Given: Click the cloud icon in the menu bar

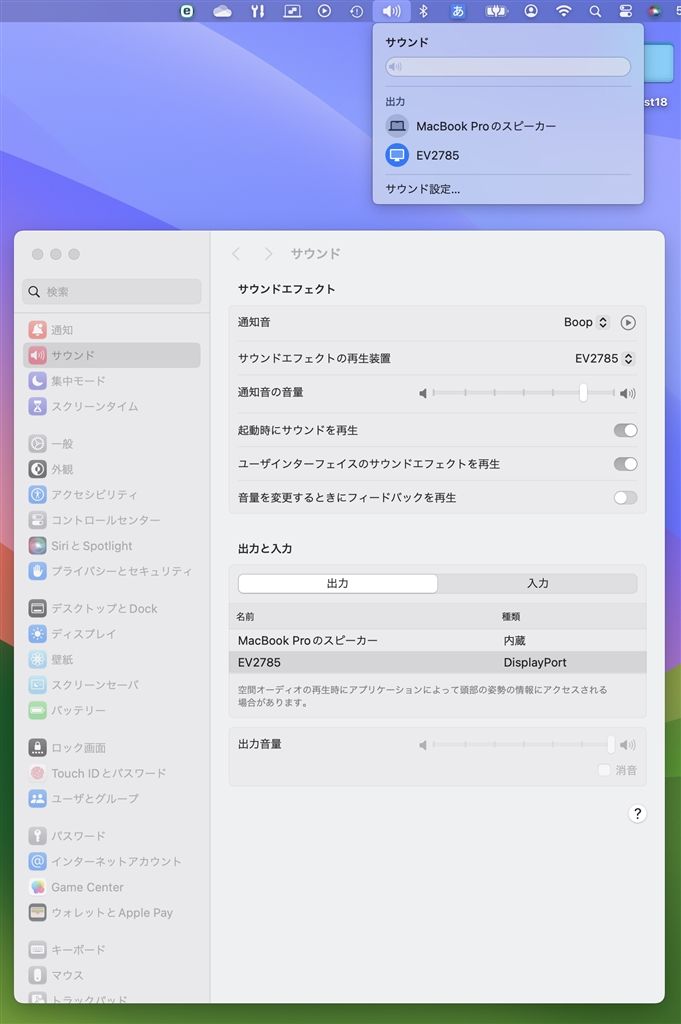Looking at the screenshot, I should (223, 11).
